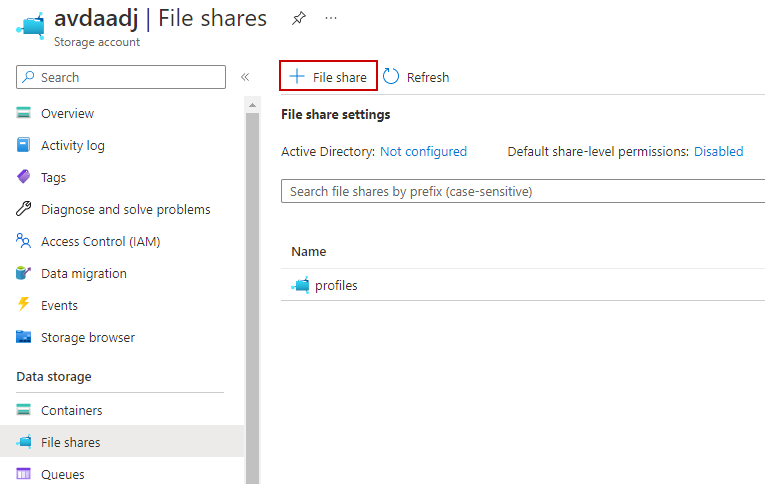Click the Storage browser icon
The height and width of the screenshot is (484, 765).
(24, 338)
